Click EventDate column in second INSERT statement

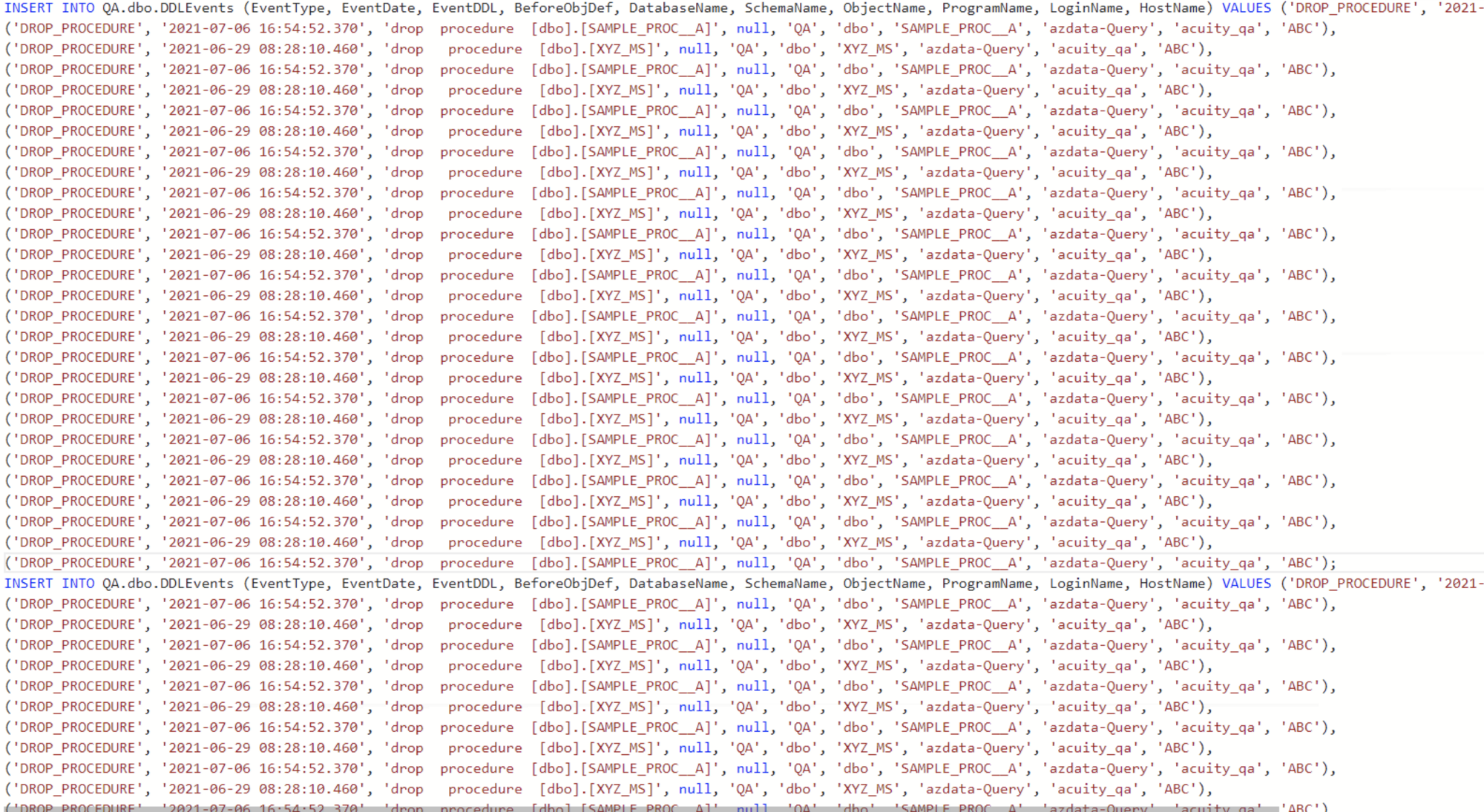378,584
